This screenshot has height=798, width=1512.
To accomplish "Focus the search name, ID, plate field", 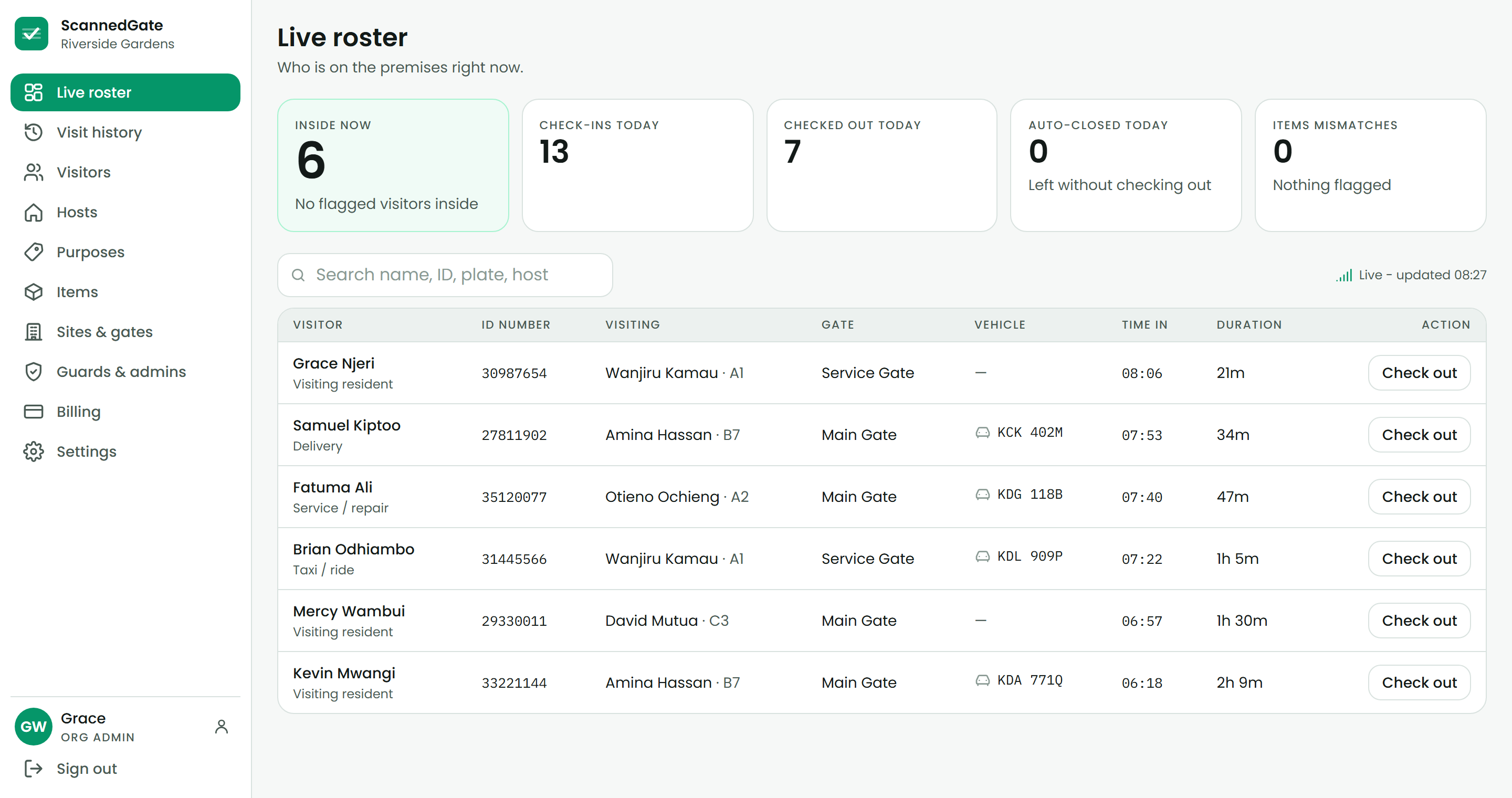I will click(445, 275).
